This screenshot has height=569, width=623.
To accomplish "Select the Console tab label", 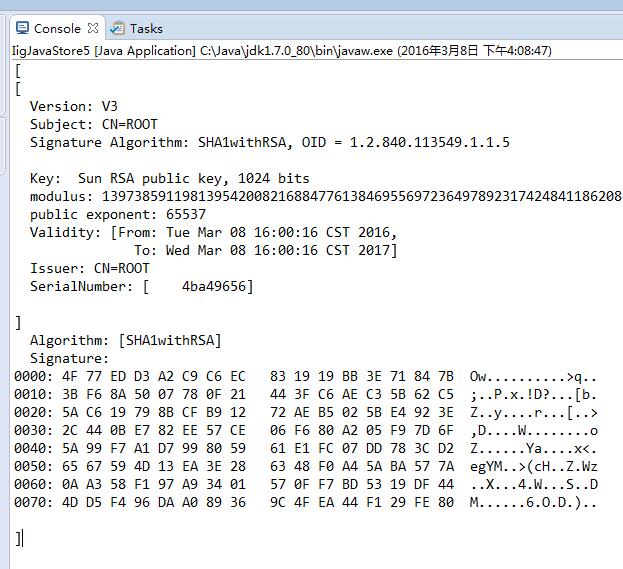I will (57, 29).
